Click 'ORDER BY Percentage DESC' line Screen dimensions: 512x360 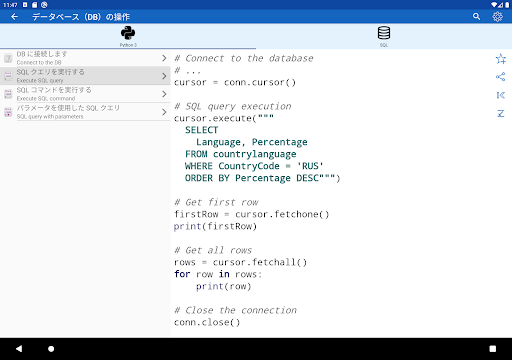(262, 178)
